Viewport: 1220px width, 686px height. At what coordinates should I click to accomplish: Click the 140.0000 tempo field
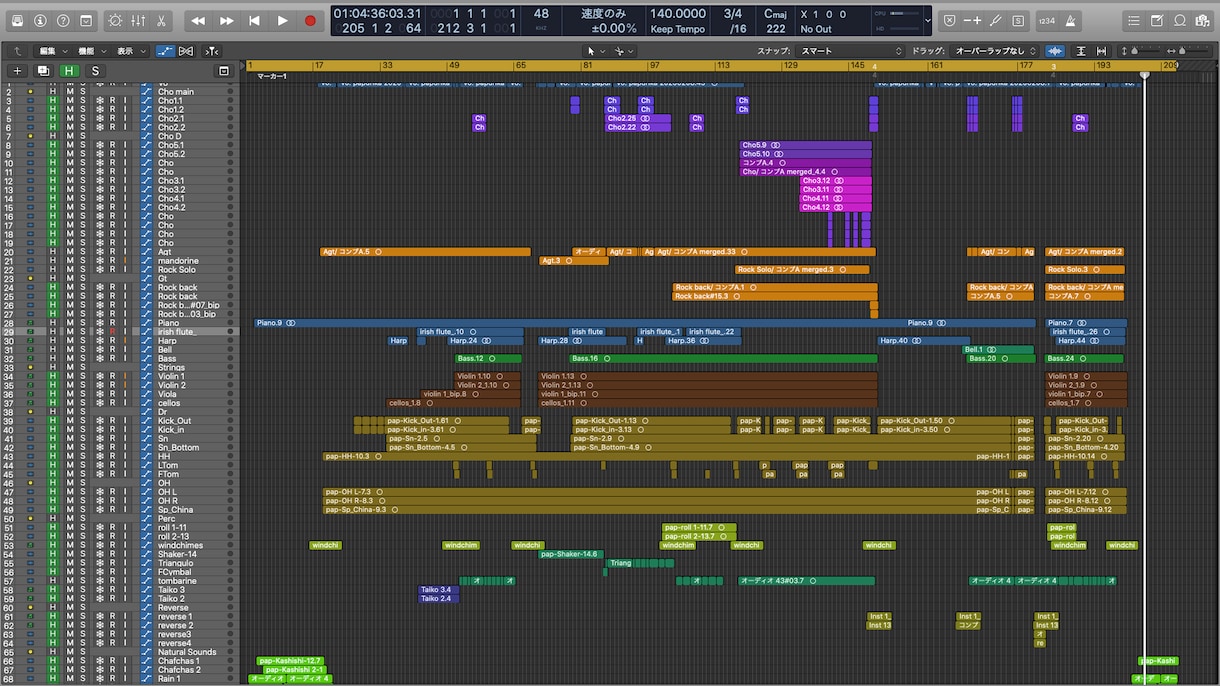click(x=677, y=14)
